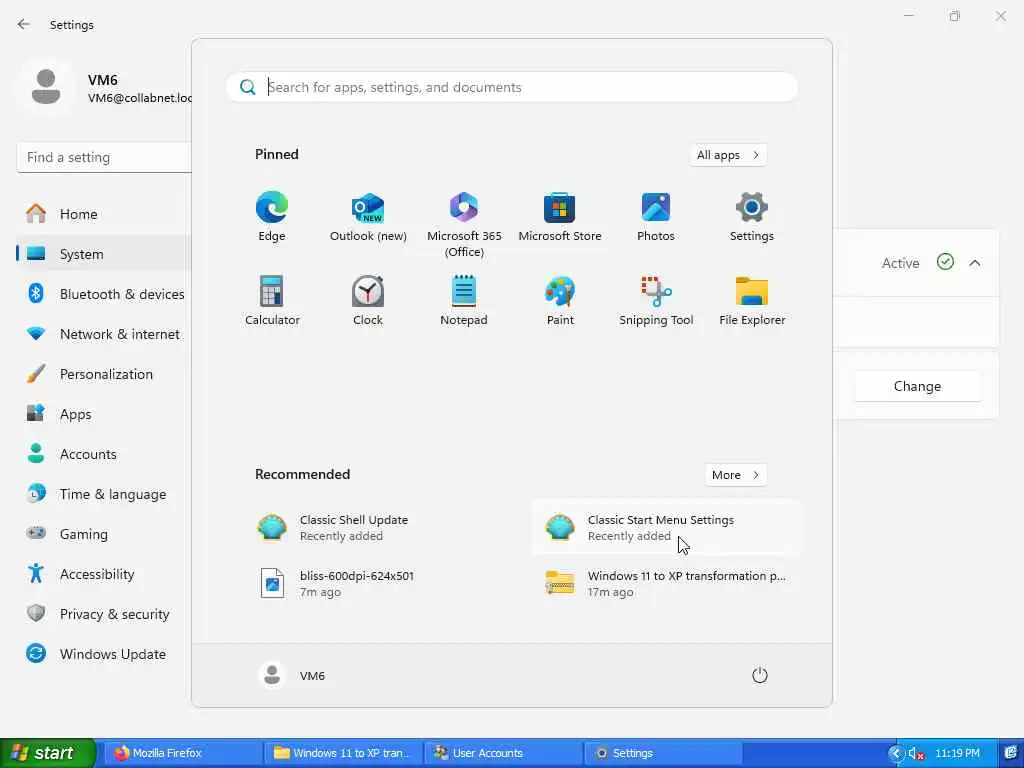1024x768 pixels.
Task: Open the Paint app
Action: (560, 300)
